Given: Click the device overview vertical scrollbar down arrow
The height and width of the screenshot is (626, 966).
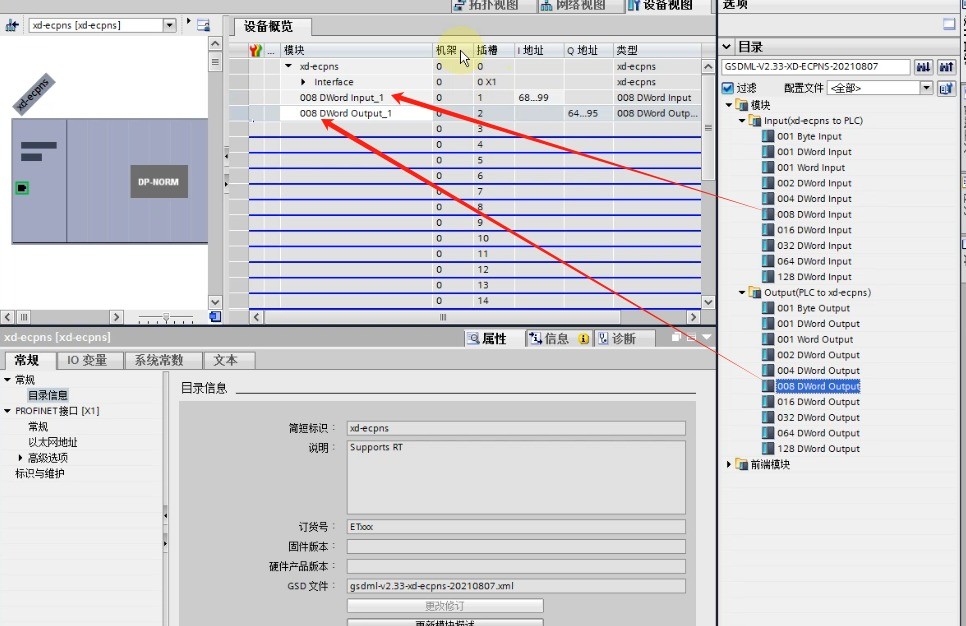Looking at the screenshot, I should pyautogui.click(x=708, y=302).
